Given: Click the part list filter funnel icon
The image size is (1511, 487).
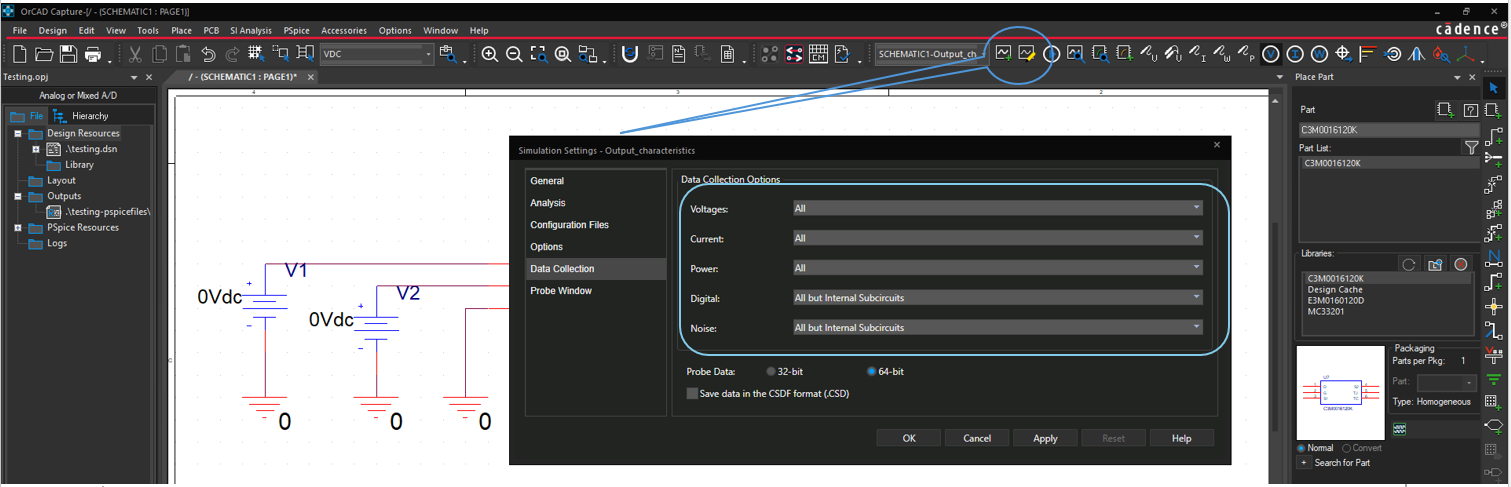Looking at the screenshot, I should tap(1471, 148).
